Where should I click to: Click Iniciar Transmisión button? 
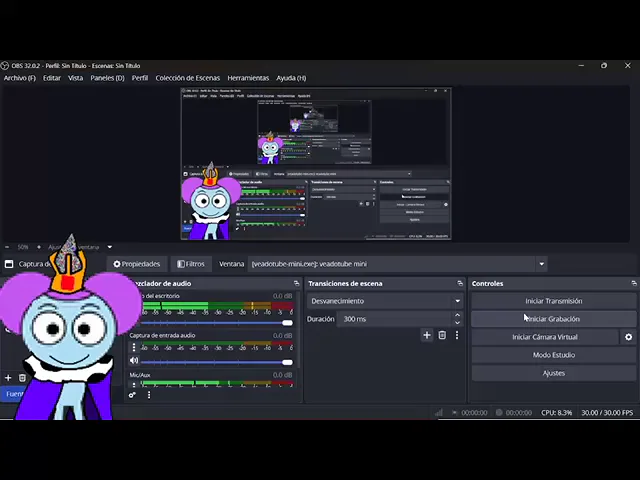[x=554, y=301]
